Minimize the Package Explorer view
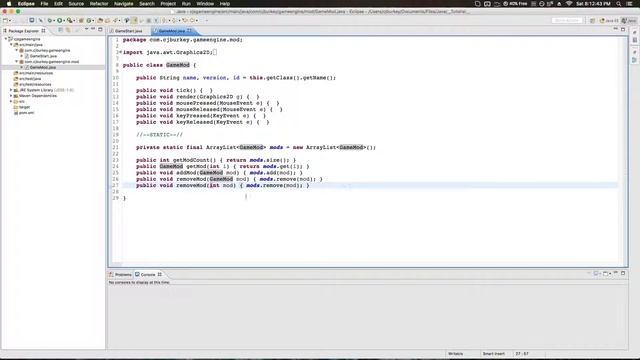 click(93, 29)
